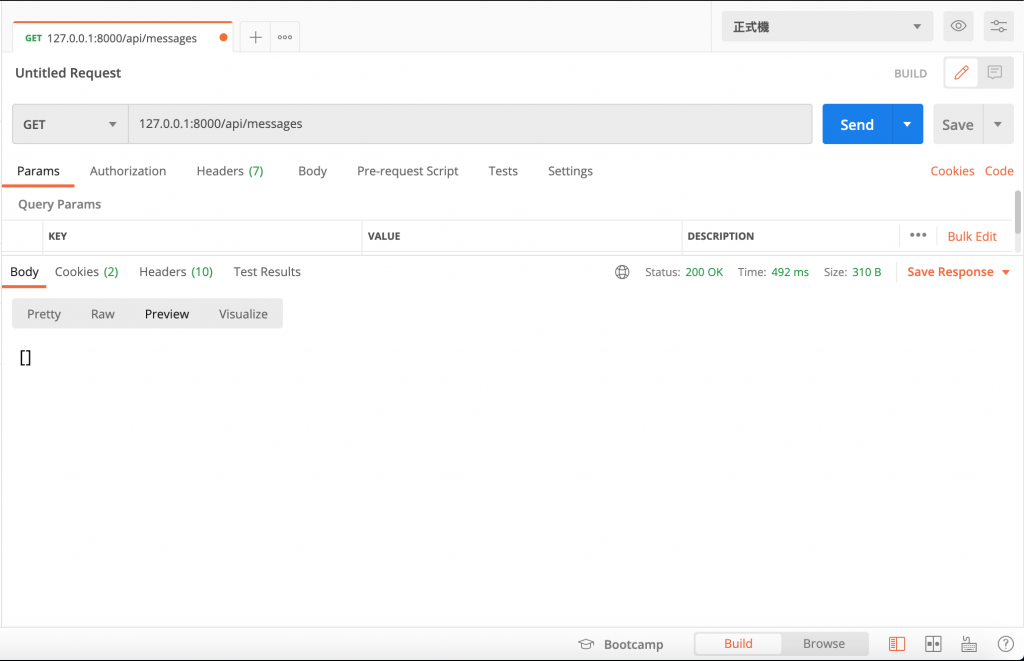This screenshot has width=1024, height=661.
Task: Toggle the sidebar panel icon
Action: pyautogui.click(x=897, y=644)
